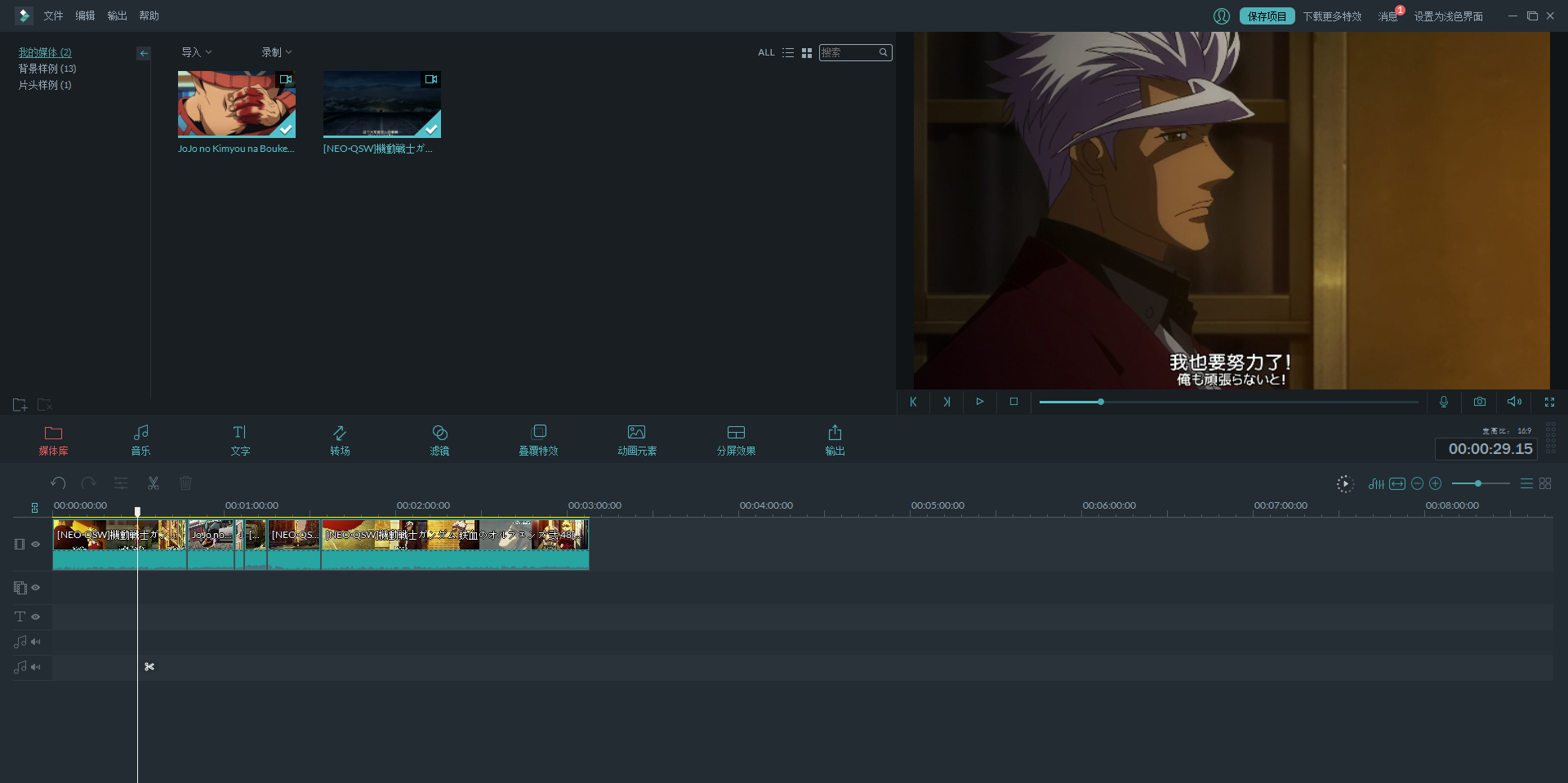Screen dimensions: 1568x783
Task: Jump to previous frame in preview
Action: [x=913, y=402]
